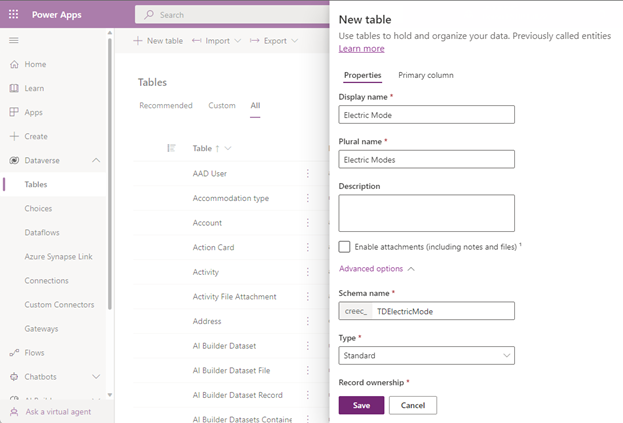Switch to Recommended tables tab
623x423 pixels.
pos(166,105)
